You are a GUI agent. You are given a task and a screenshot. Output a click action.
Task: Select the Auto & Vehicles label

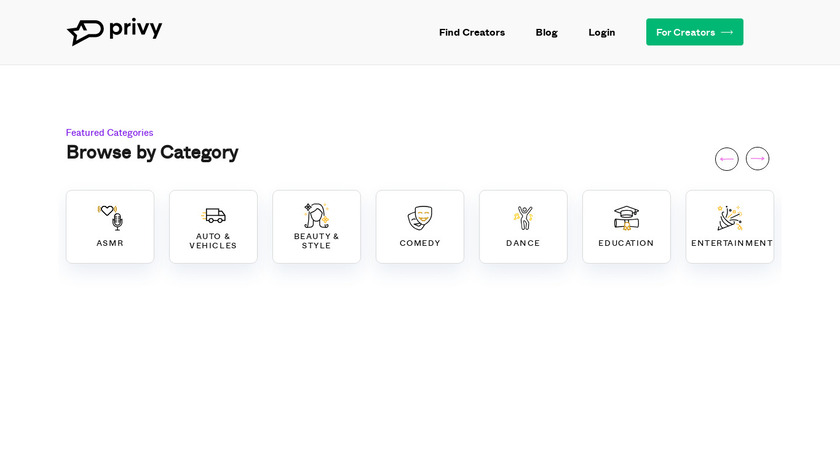pyautogui.click(x=213, y=241)
